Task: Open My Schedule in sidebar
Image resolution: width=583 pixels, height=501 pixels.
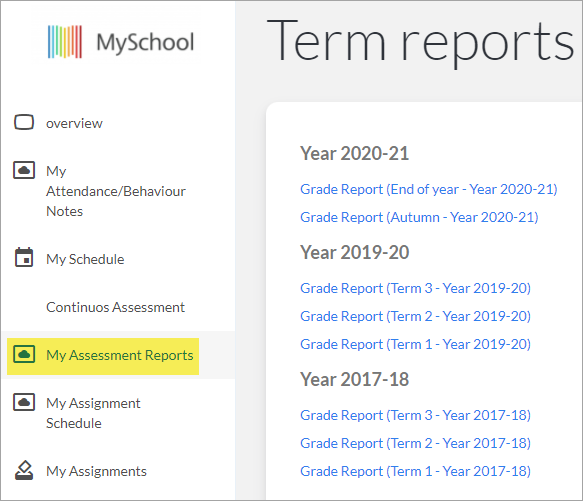Action: pos(85,259)
